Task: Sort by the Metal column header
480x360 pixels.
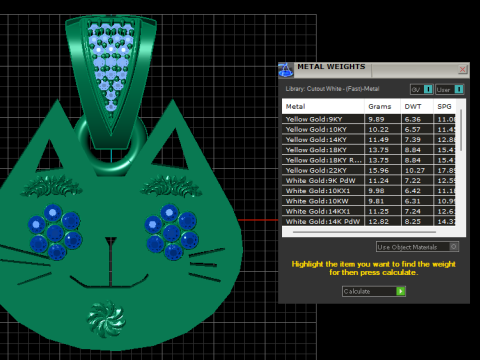Action: point(323,107)
